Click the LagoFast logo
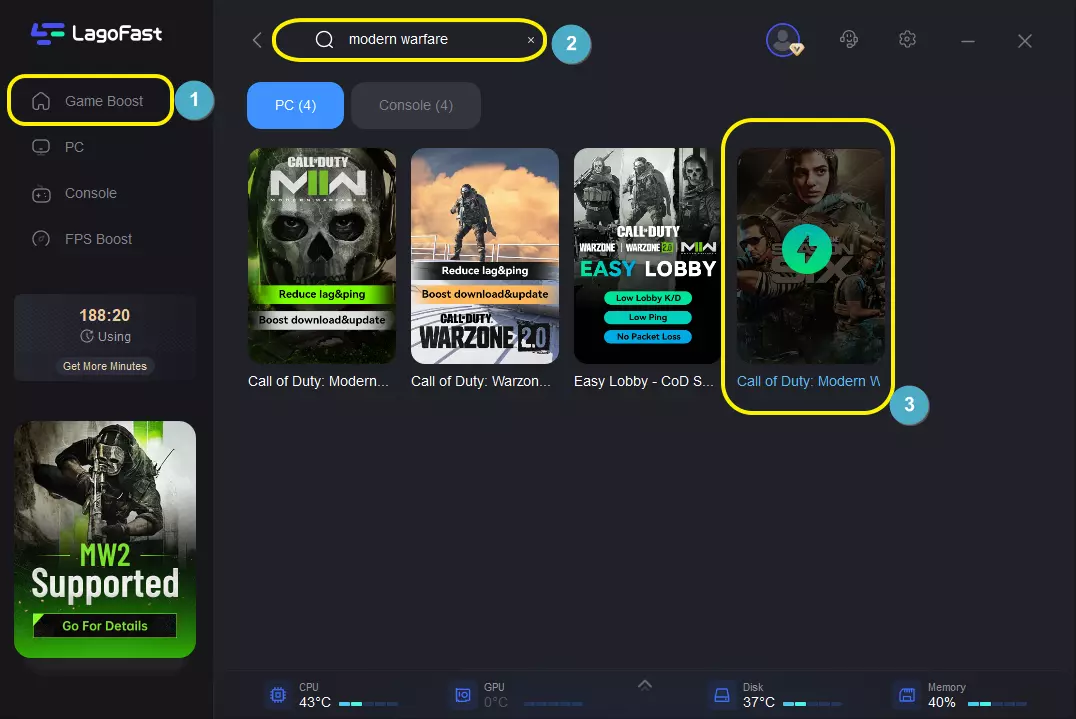This screenshot has width=1076, height=719. 96,34
